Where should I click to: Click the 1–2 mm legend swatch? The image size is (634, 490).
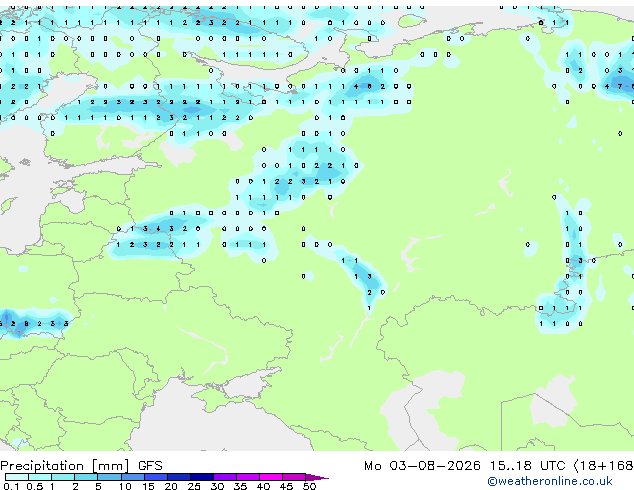pos(63,477)
